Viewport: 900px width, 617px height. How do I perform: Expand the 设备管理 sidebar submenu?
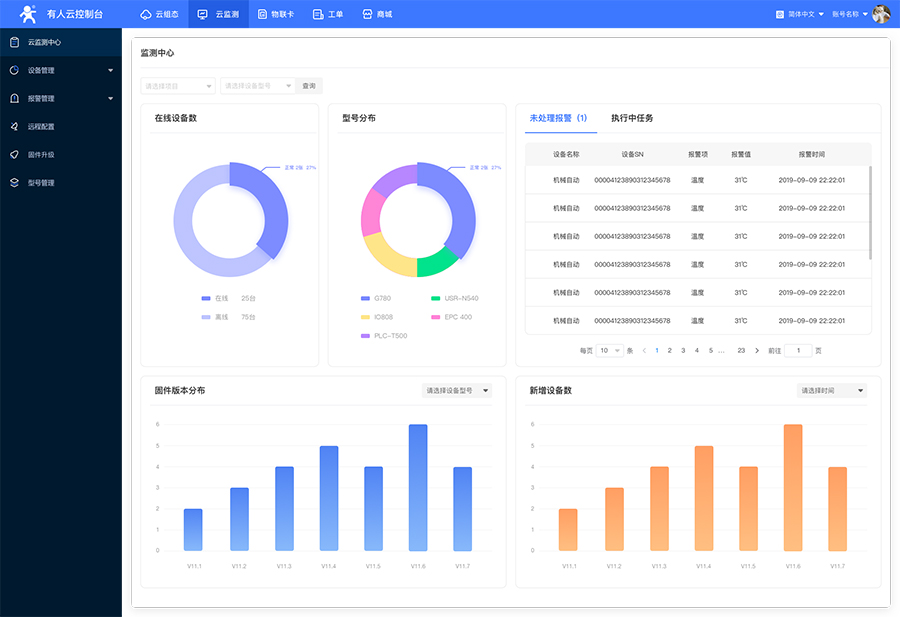110,71
